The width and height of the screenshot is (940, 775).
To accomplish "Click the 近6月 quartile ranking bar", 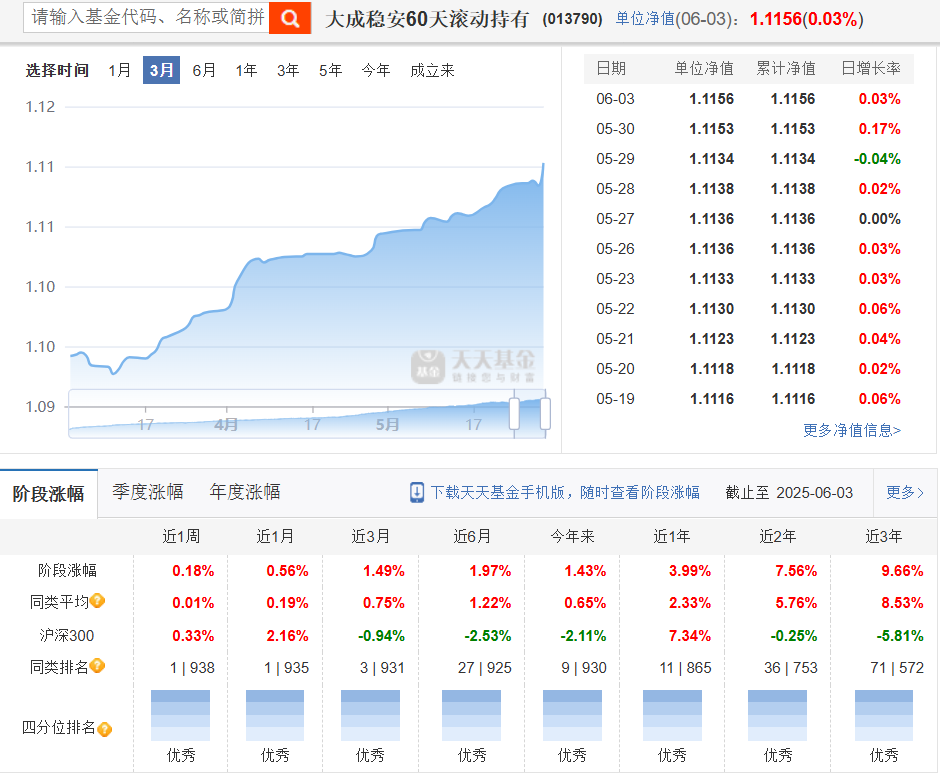I will point(471,715).
